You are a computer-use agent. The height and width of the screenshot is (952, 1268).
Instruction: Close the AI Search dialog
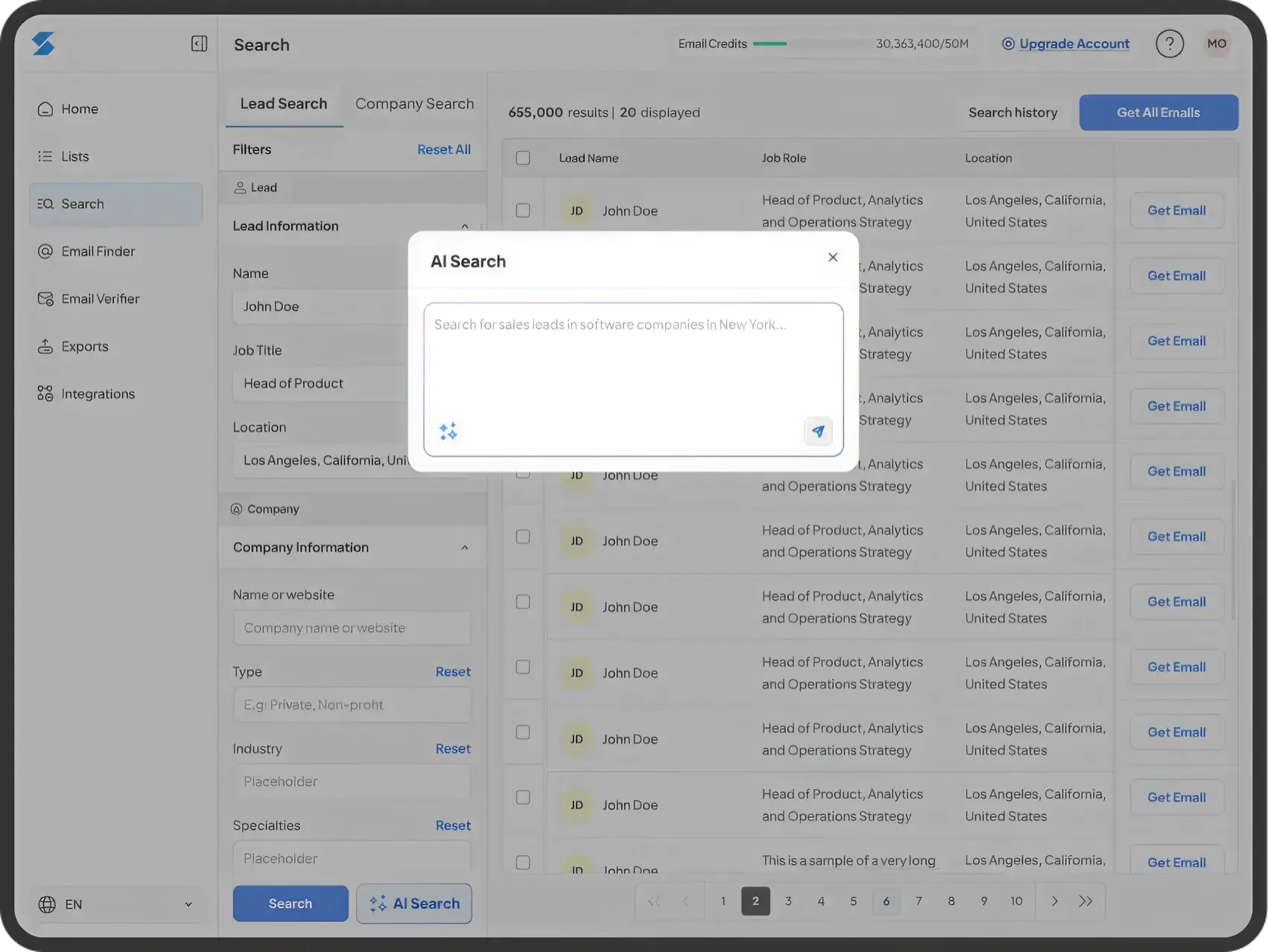click(x=833, y=257)
